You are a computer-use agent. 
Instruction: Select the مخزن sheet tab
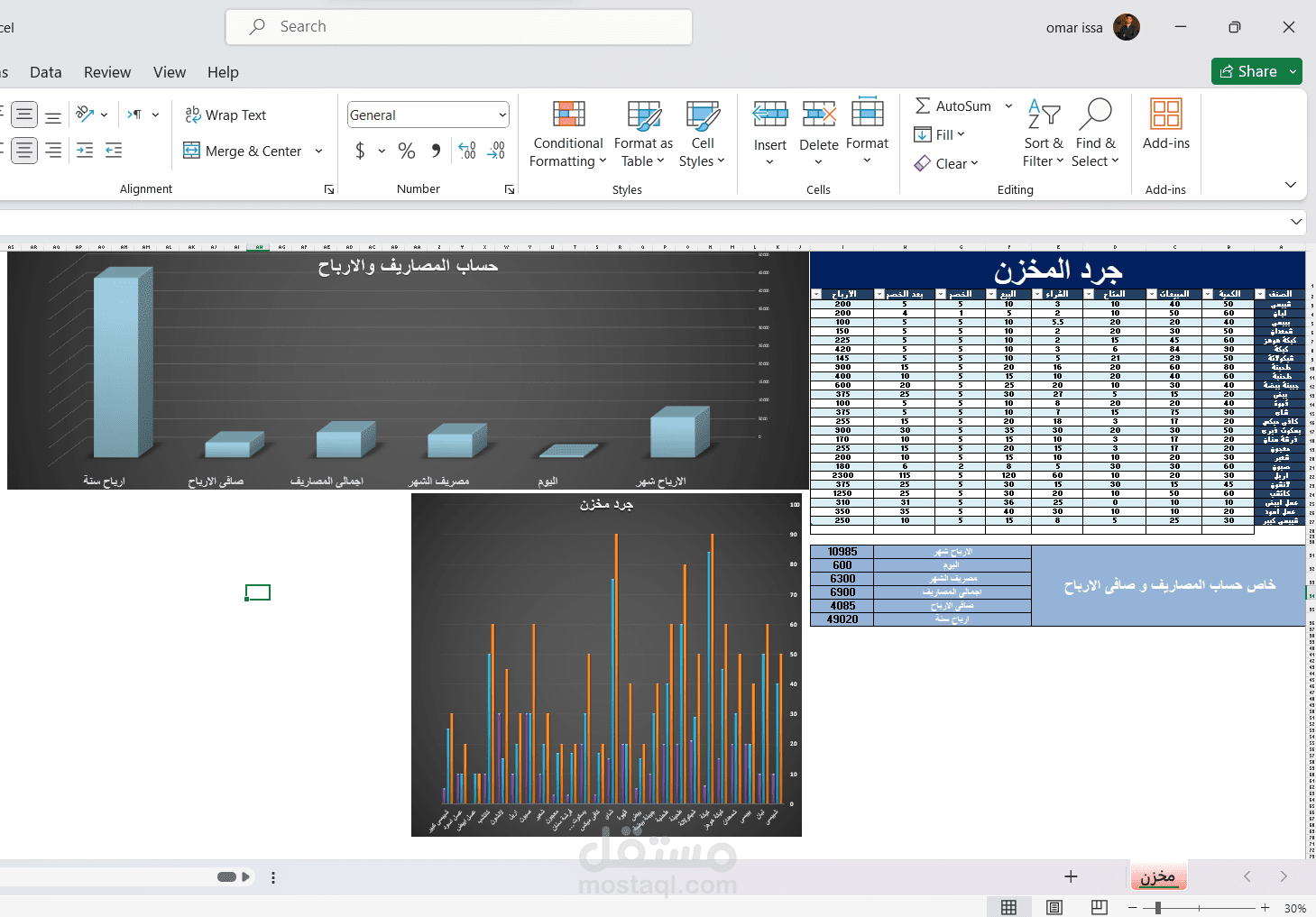(1158, 876)
